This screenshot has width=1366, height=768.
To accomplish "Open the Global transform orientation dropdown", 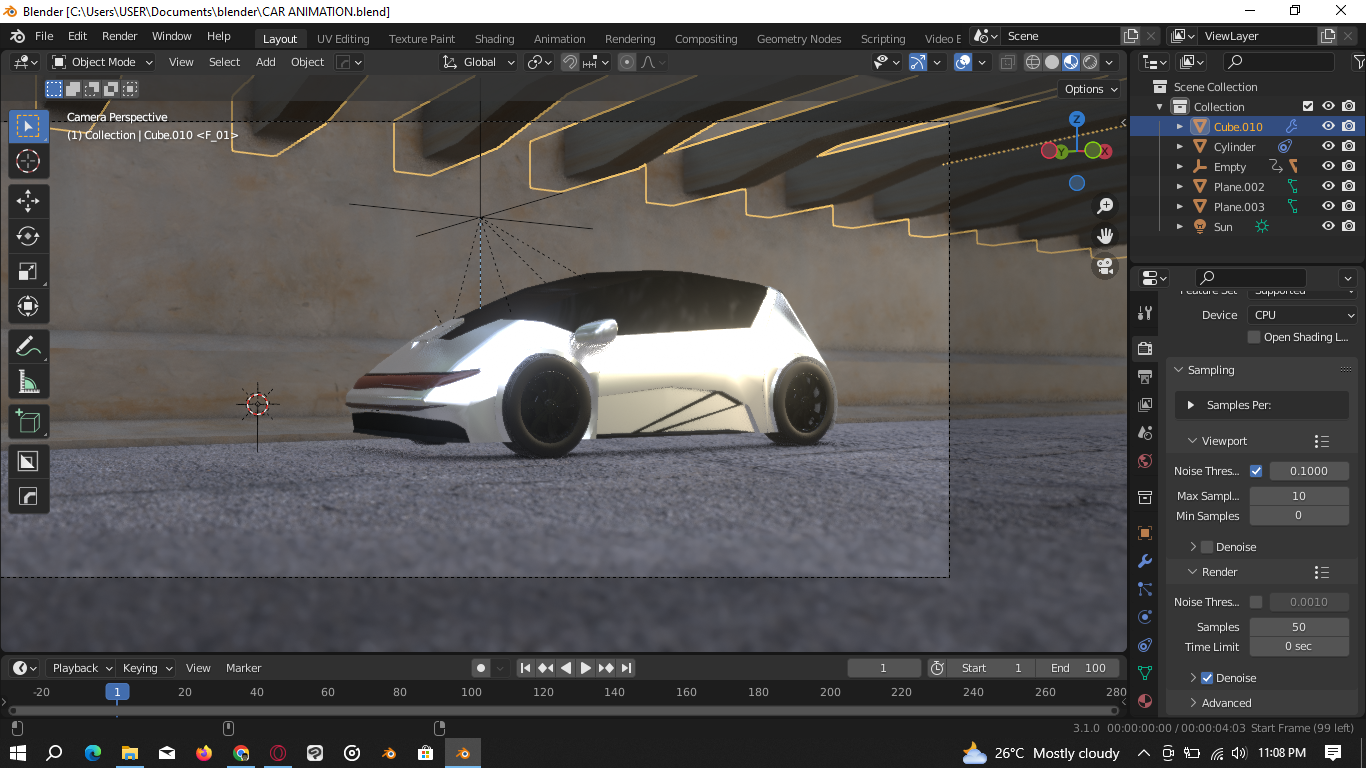I will click(x=478, y=62).
